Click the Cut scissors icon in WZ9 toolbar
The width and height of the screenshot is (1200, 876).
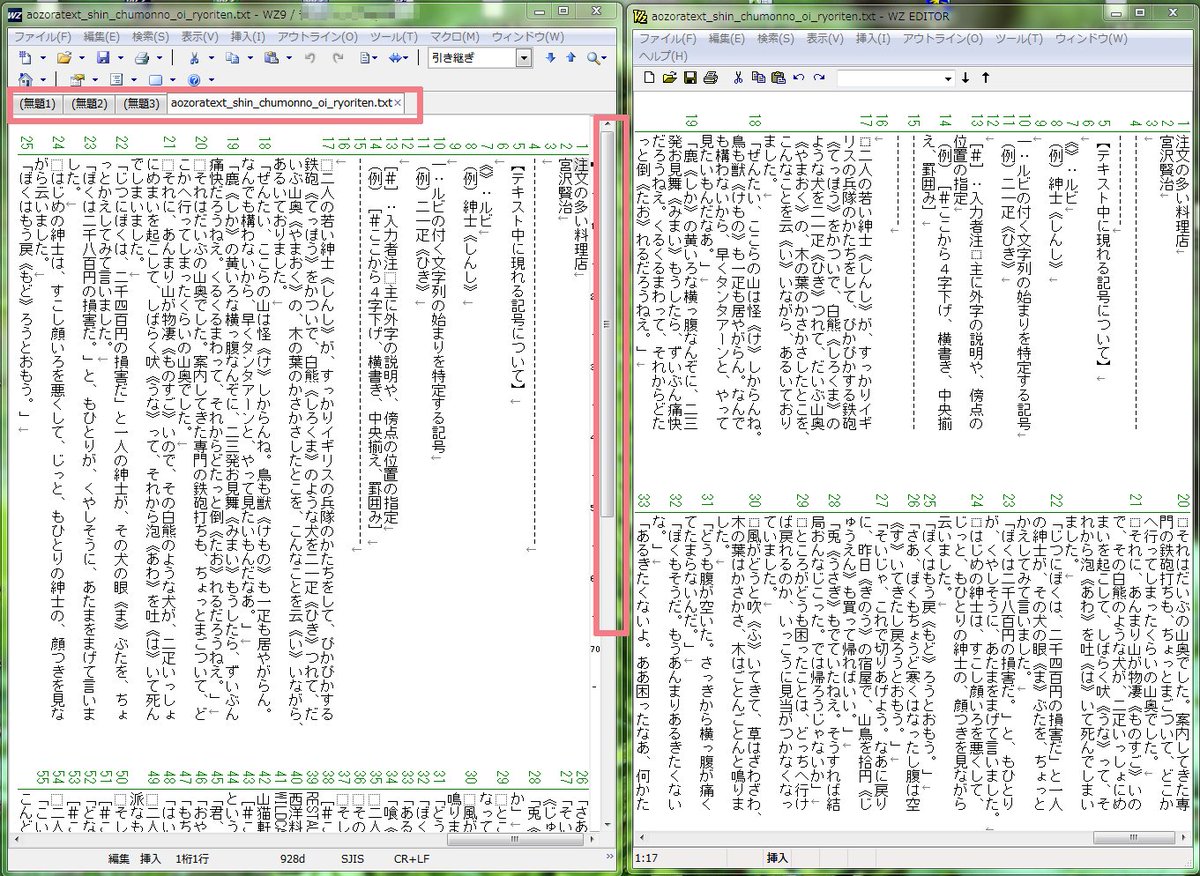coord(194,57)
